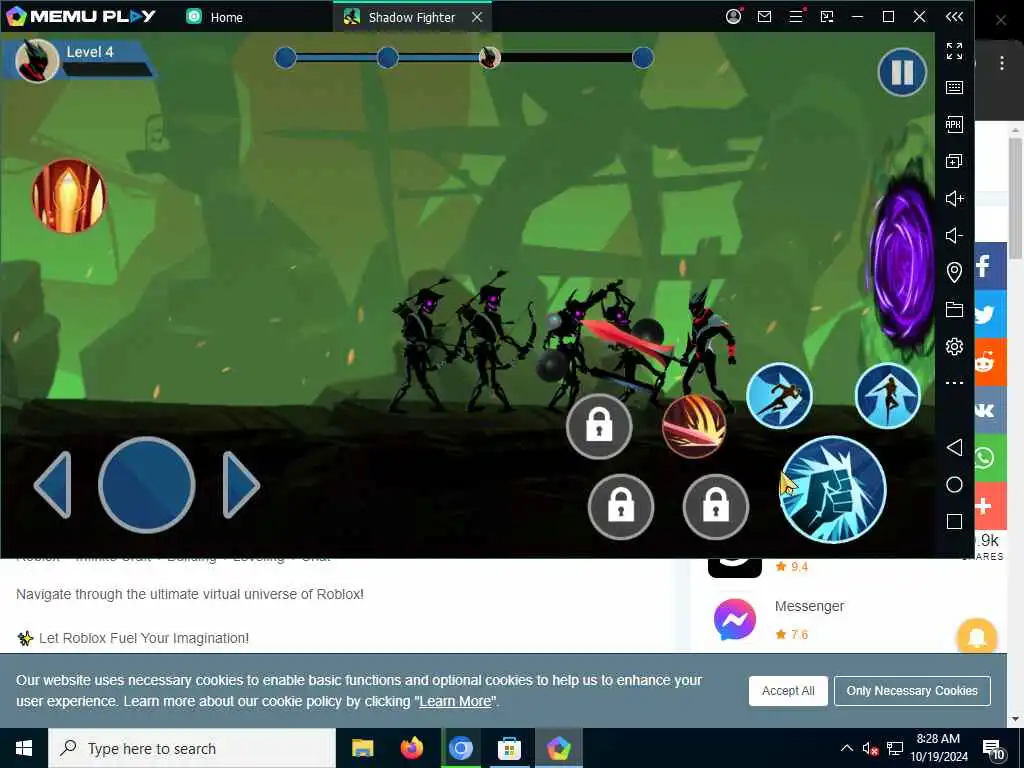
Task: Pause the game with the pause button
Action: [902, 72]
